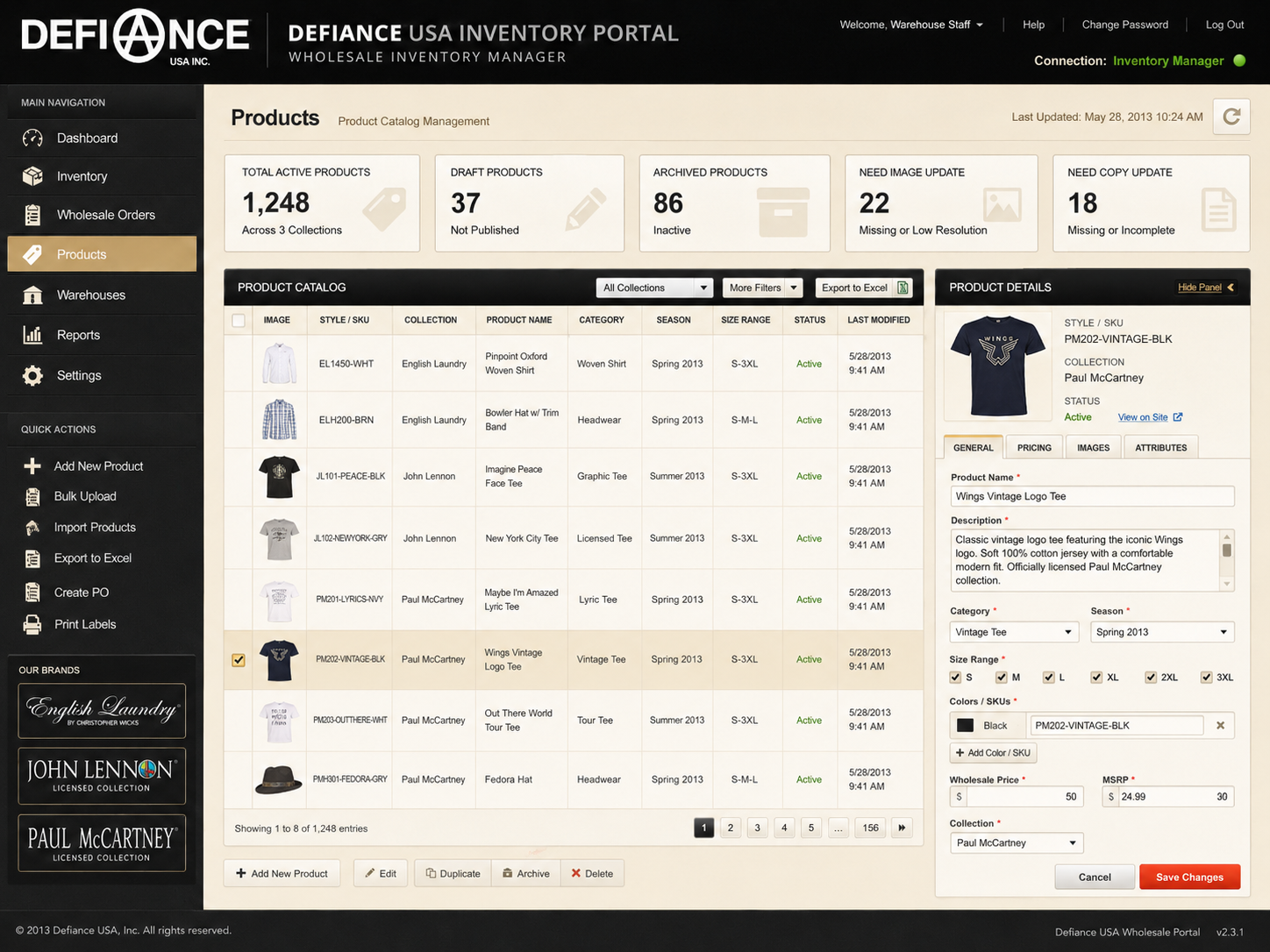
Task: Click the Add Color / SKU button
Action: pyautogui.click(x=994, y=753)
